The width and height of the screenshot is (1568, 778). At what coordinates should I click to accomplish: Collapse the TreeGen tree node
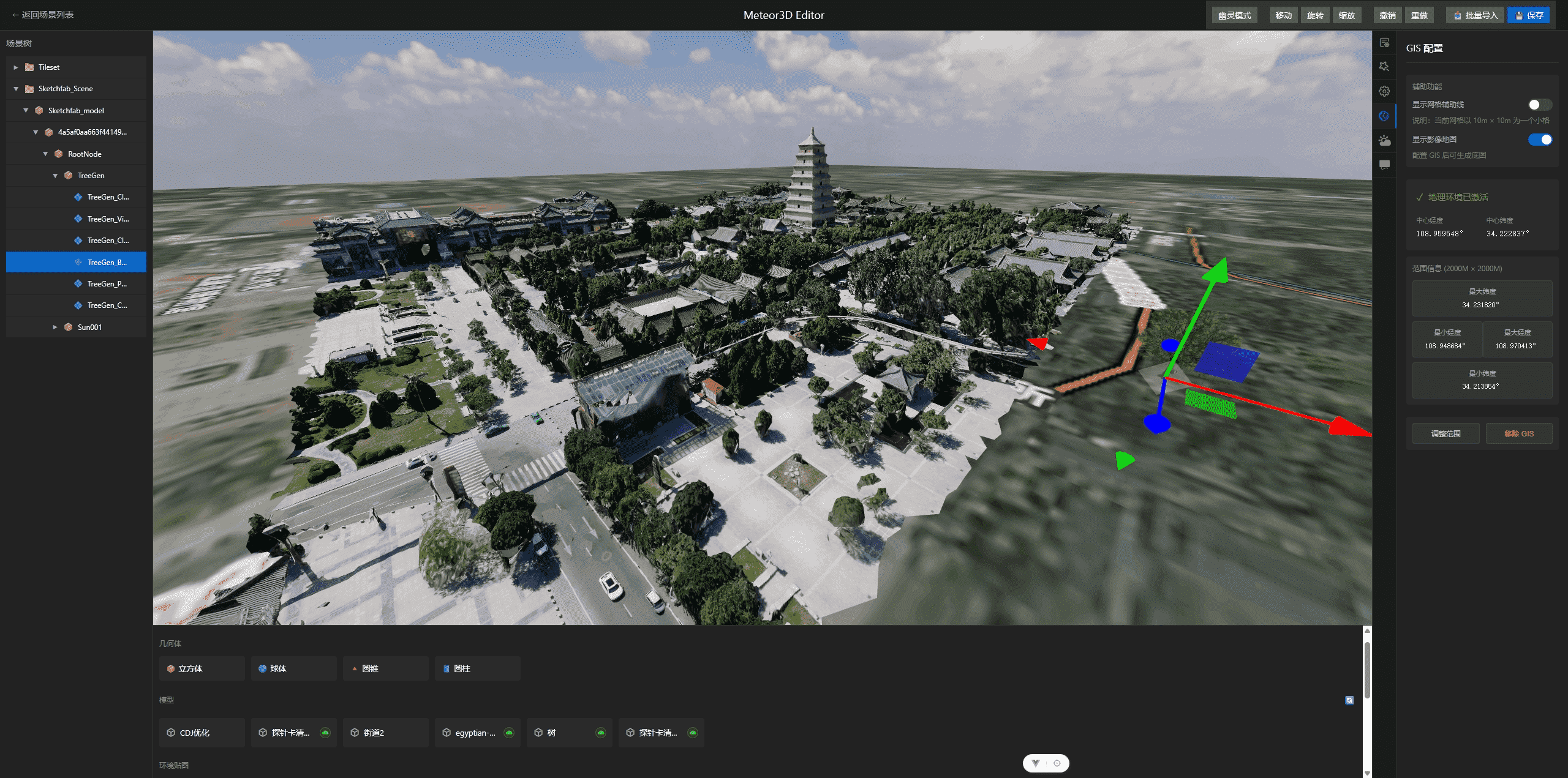[x=55, y=176]
